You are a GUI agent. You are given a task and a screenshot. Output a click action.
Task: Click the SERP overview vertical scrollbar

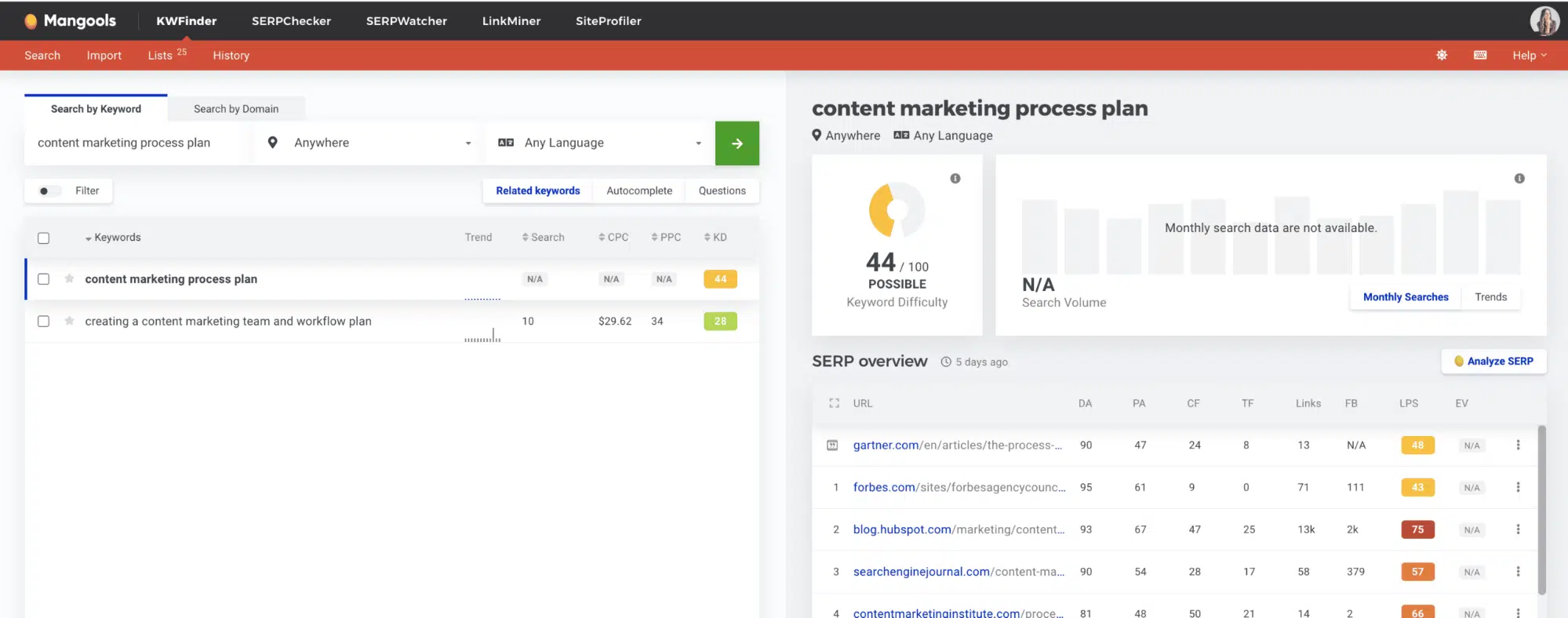[x=1541, y=510]
